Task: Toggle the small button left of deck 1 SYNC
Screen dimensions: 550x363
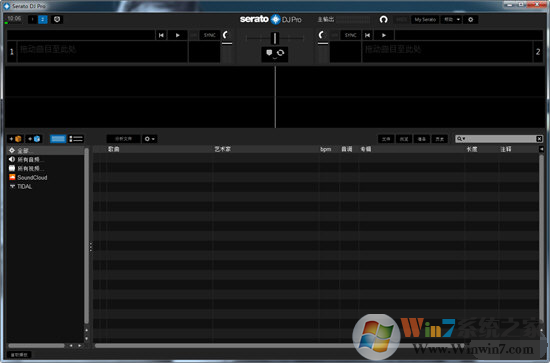Action: tap(194, 35)
